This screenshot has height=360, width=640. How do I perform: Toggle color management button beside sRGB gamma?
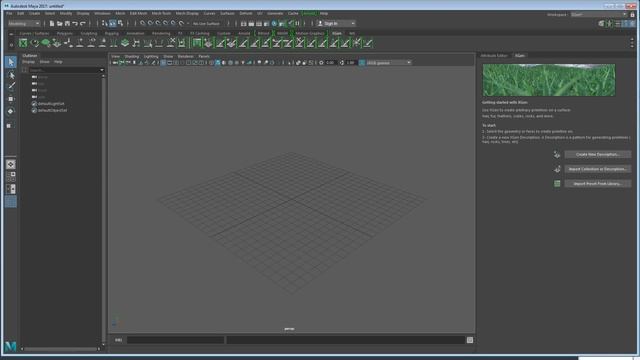click(362, 63)
